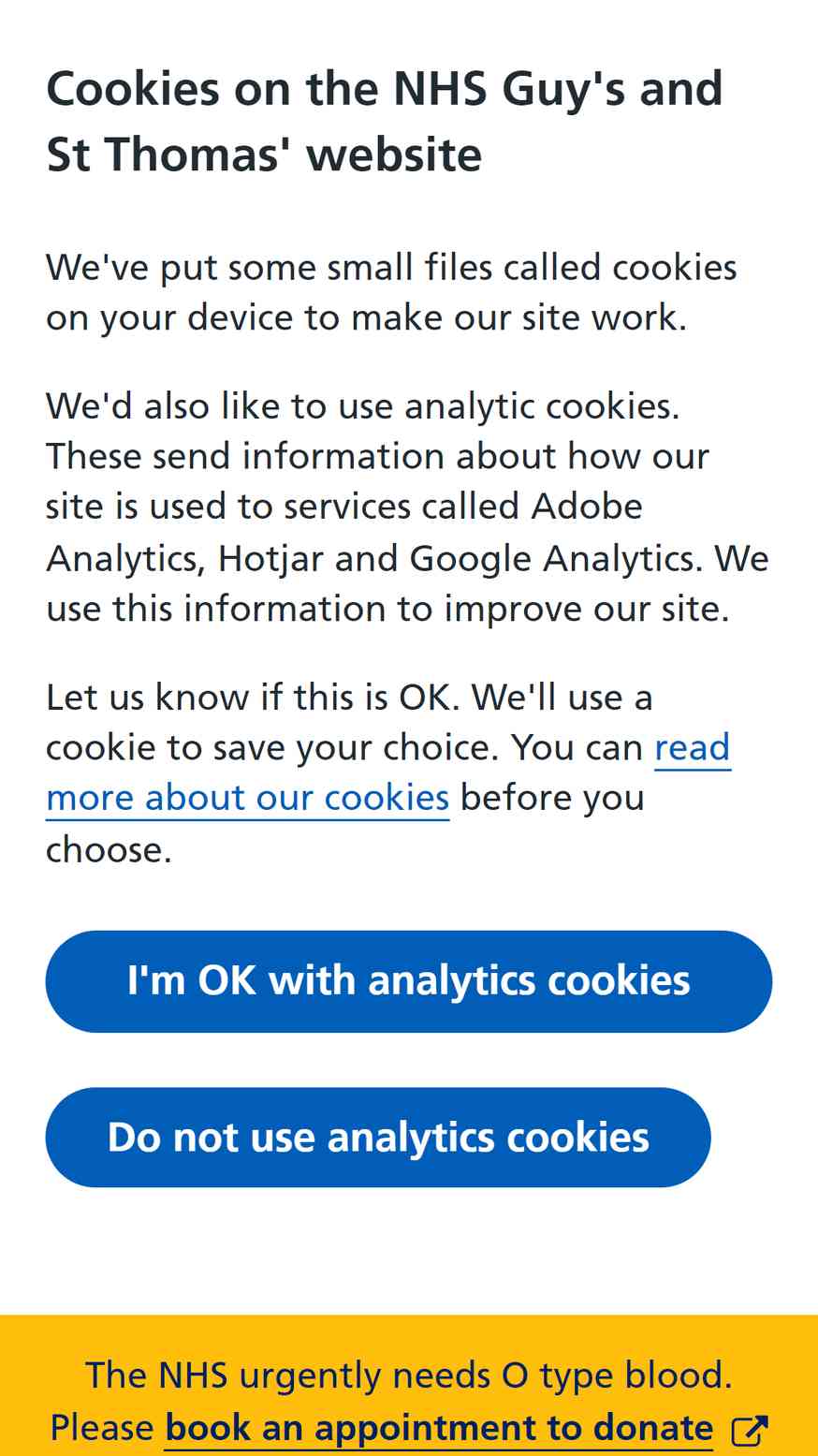This screenshot has width=818, height=1456.
Task: Click 'We'd also like to use analytic cookies' sentence
Action: (363, 406)
